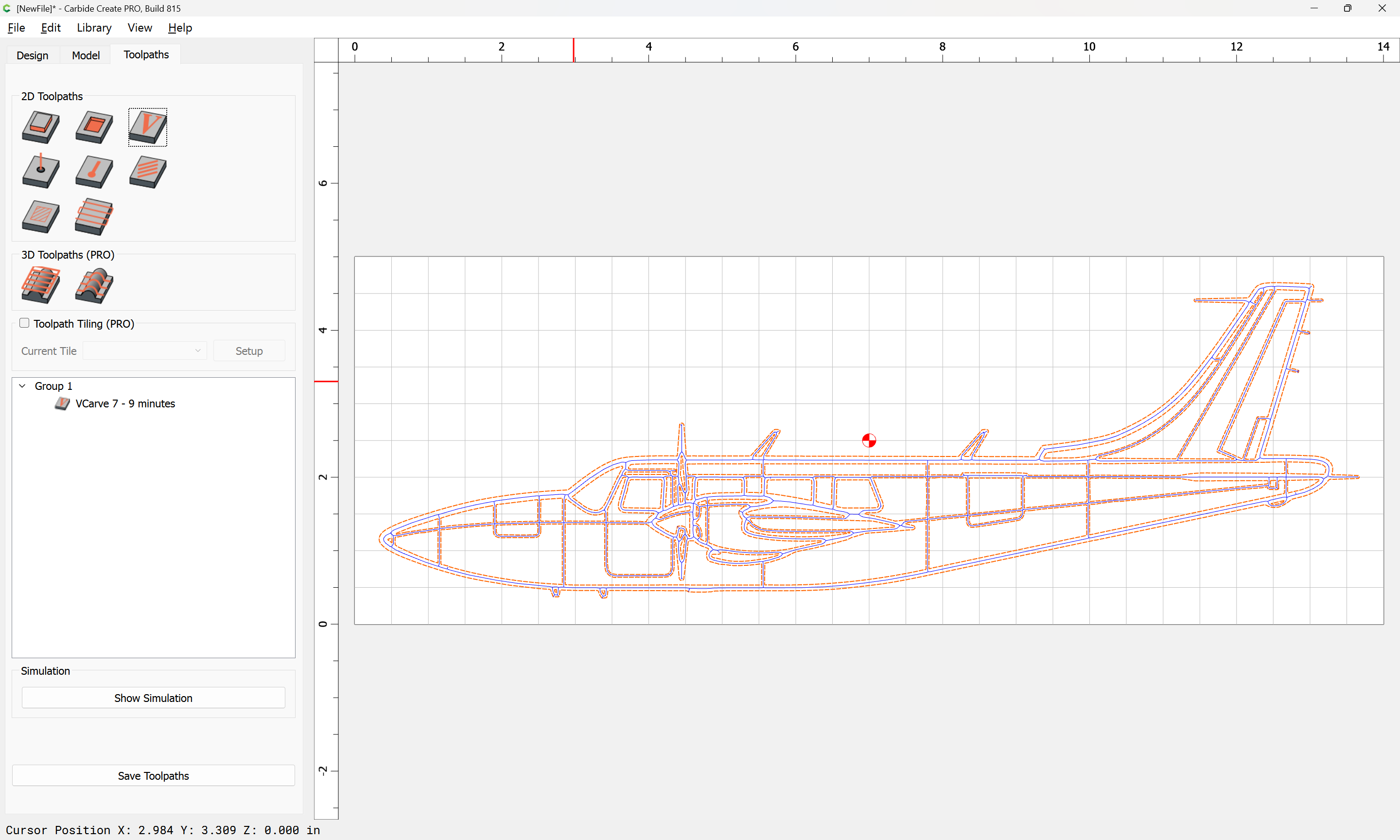Click the tiling Setup button
Screen dimensions: 1400x840
click(x=249, y=351)
